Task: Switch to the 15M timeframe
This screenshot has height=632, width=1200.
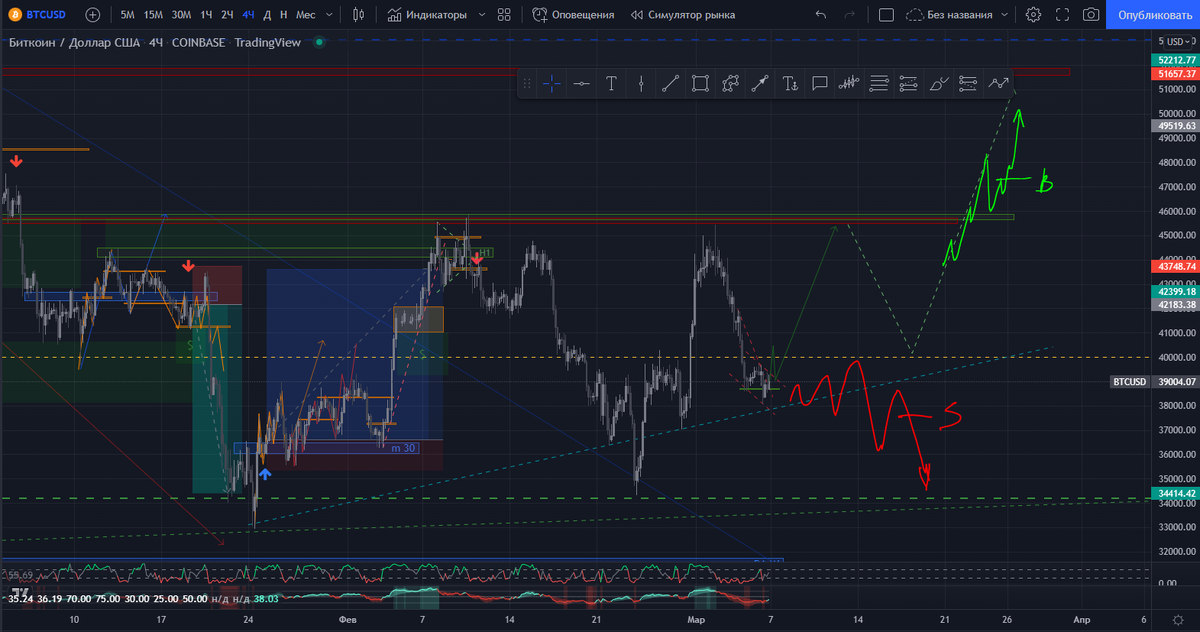Action: click(x=153, y=15)
